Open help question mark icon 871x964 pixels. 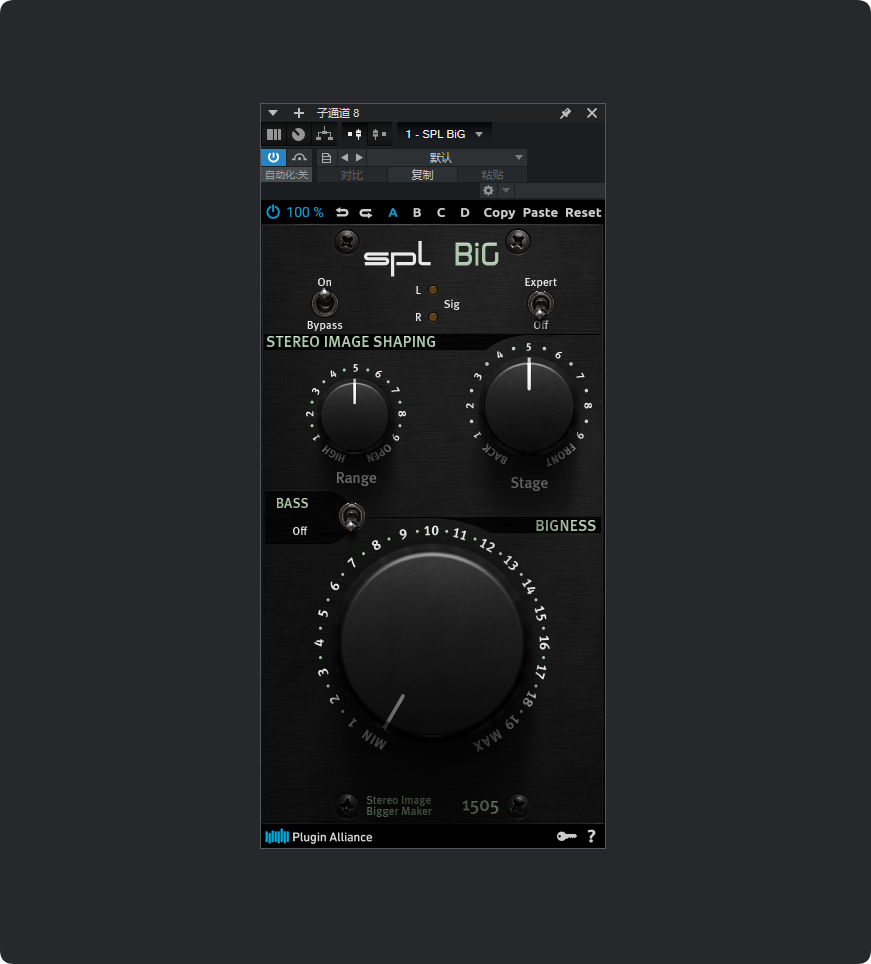click(x=591, y=836)
